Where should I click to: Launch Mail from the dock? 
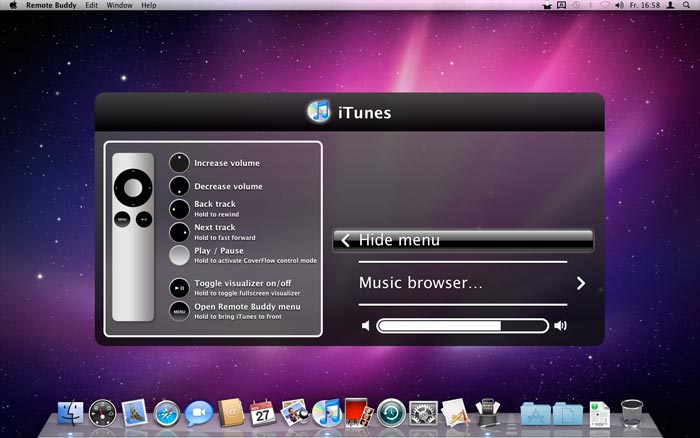[x=134, y=413]
